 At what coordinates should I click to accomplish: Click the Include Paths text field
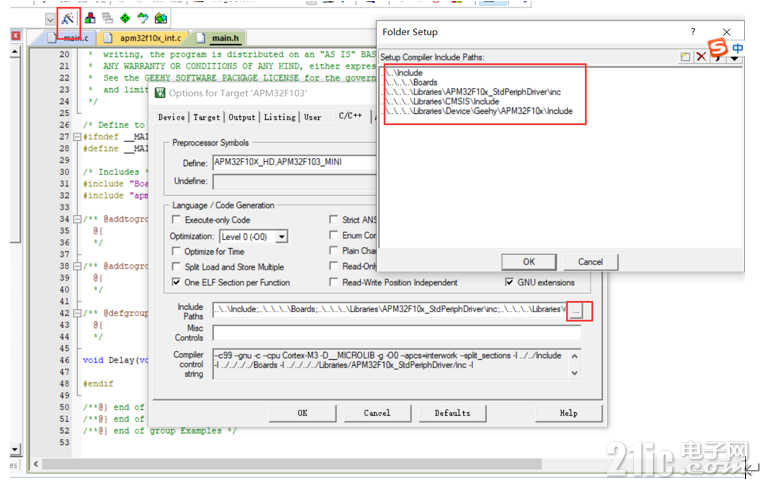[389, 309]
